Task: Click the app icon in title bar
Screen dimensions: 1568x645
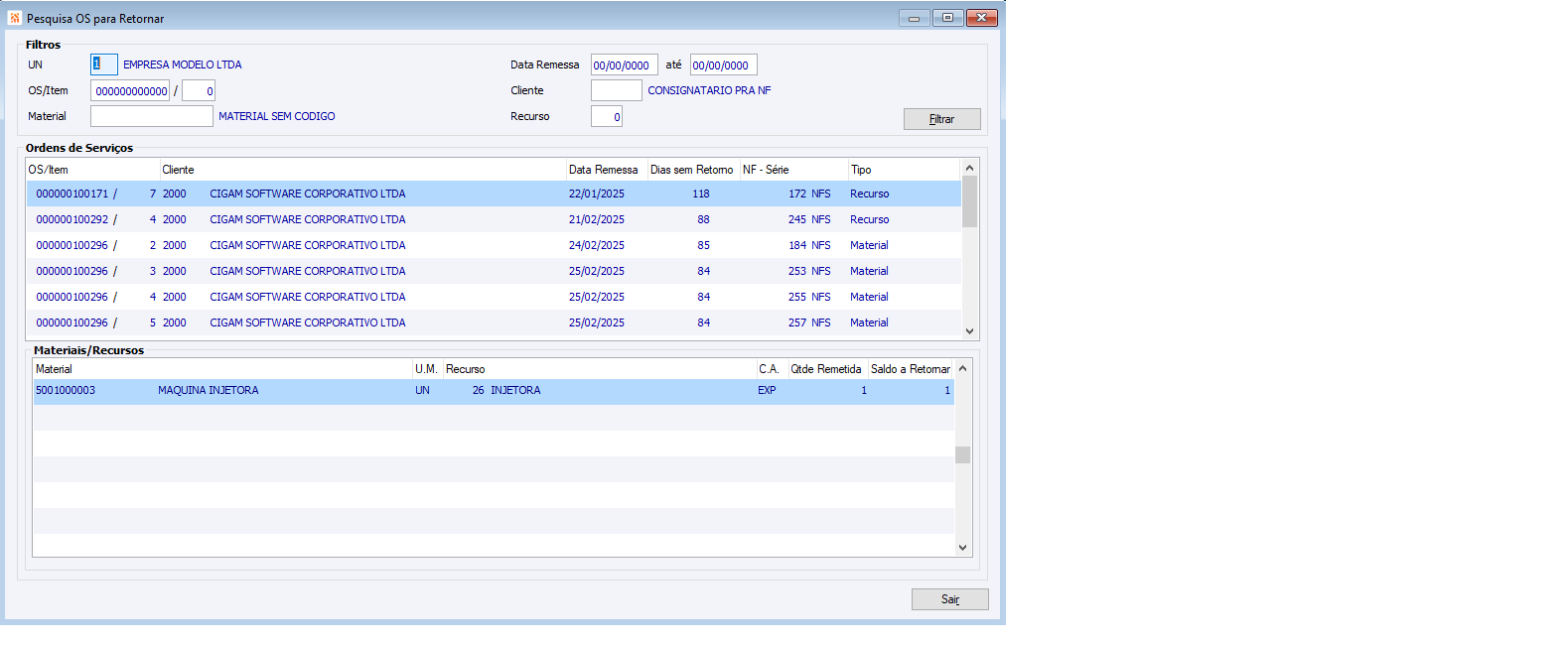Action: pos(15,18)
